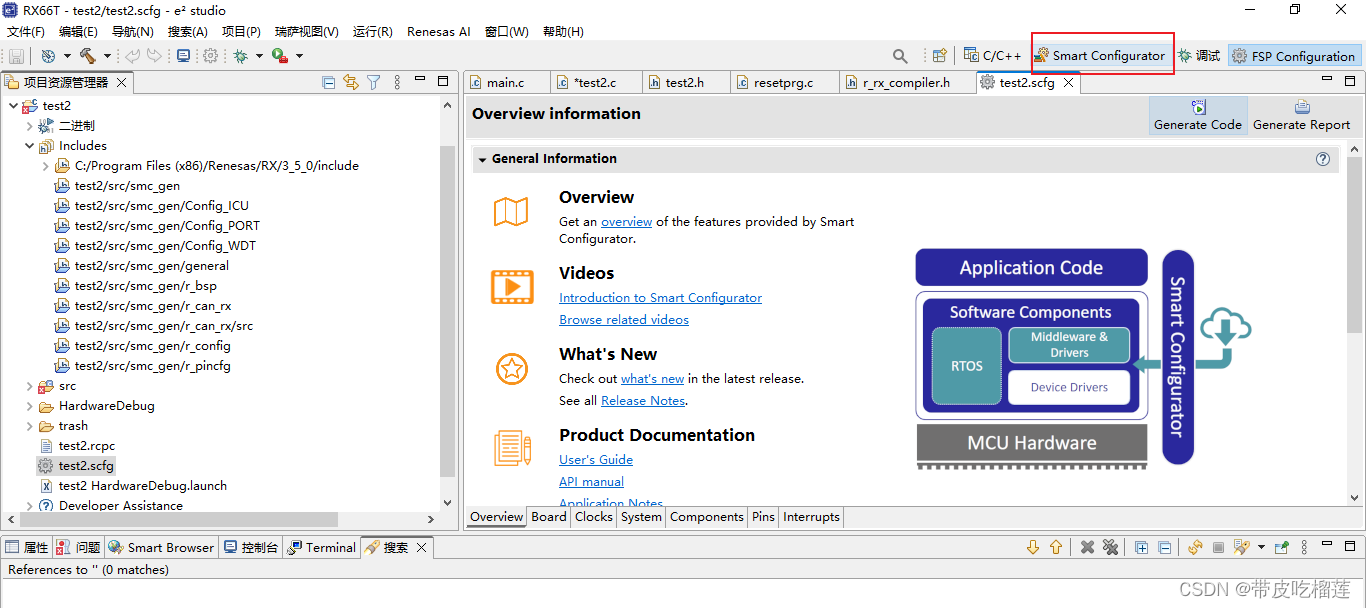Click the hammer Build icon
This screenshot has height=608, width=1366.
pos(87,56)
